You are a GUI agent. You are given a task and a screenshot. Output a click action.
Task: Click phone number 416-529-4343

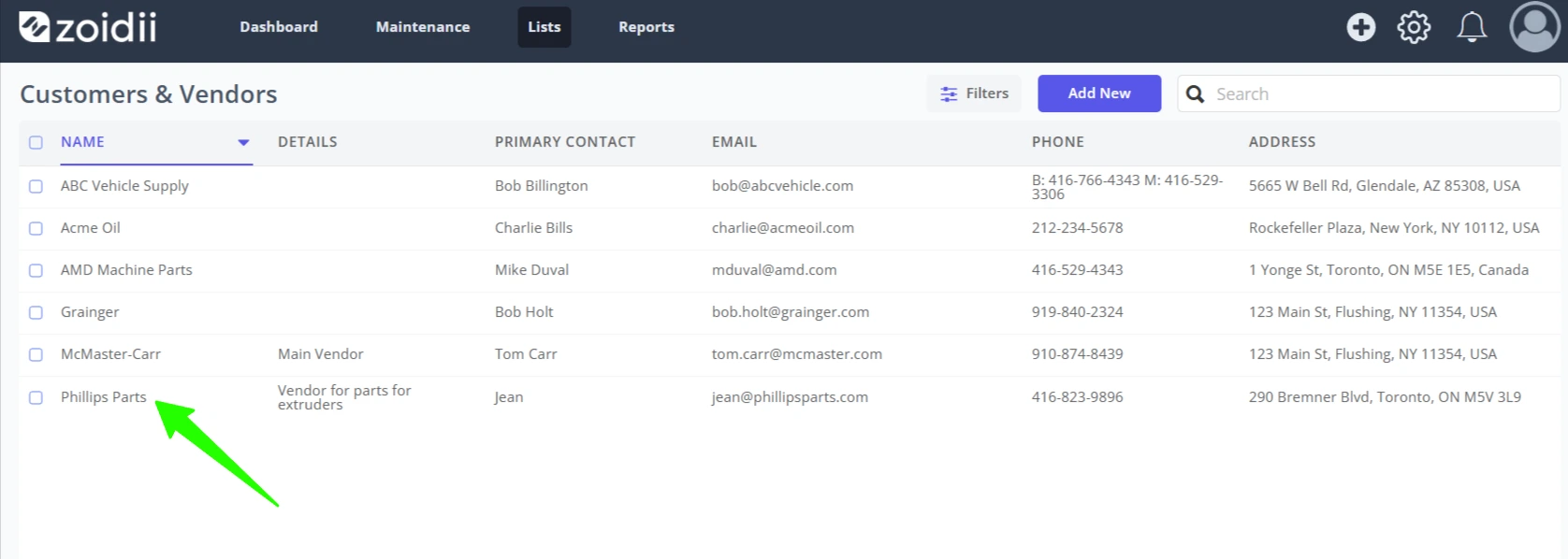1078,270
